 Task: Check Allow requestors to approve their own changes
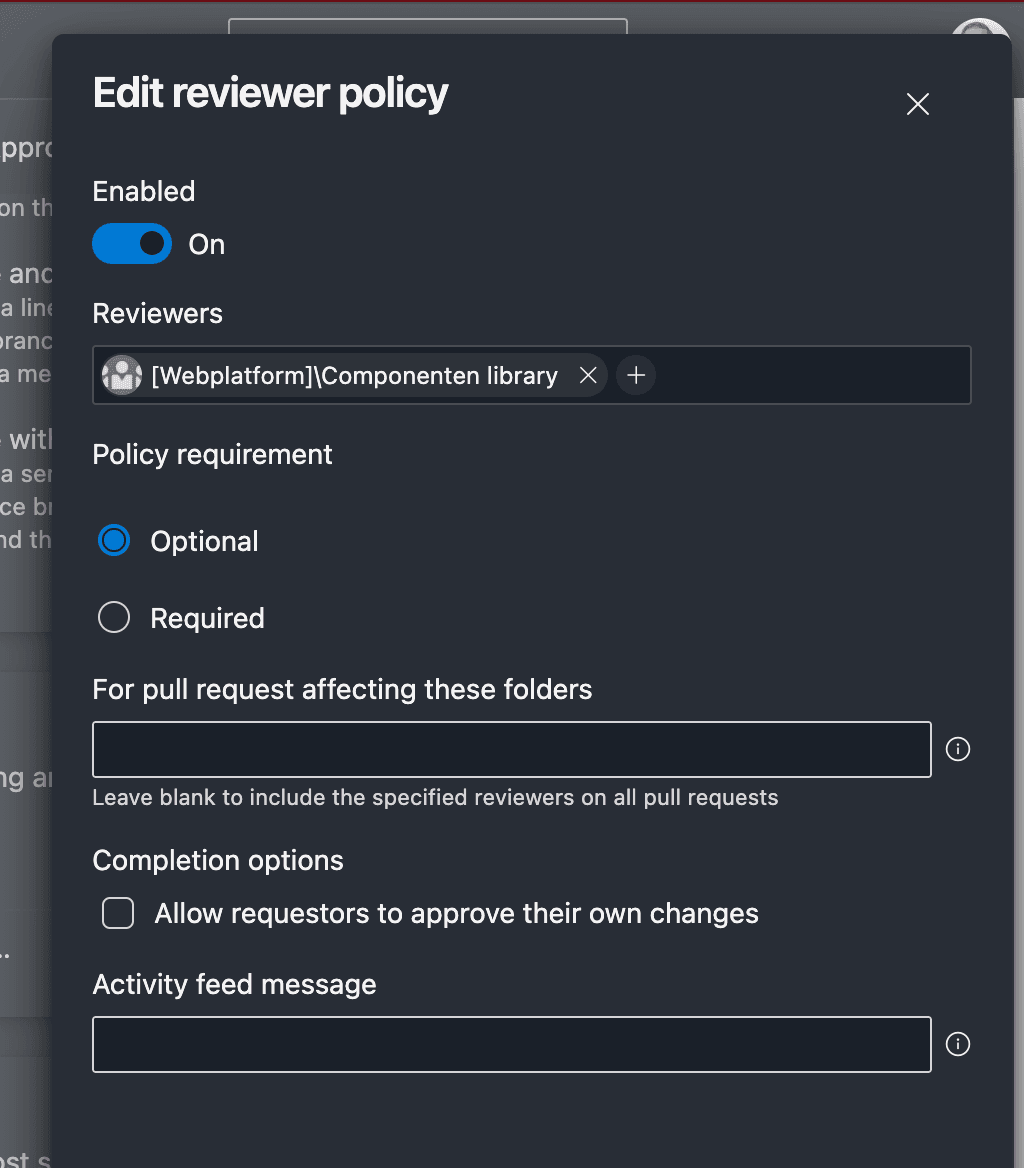click(117, 913)
